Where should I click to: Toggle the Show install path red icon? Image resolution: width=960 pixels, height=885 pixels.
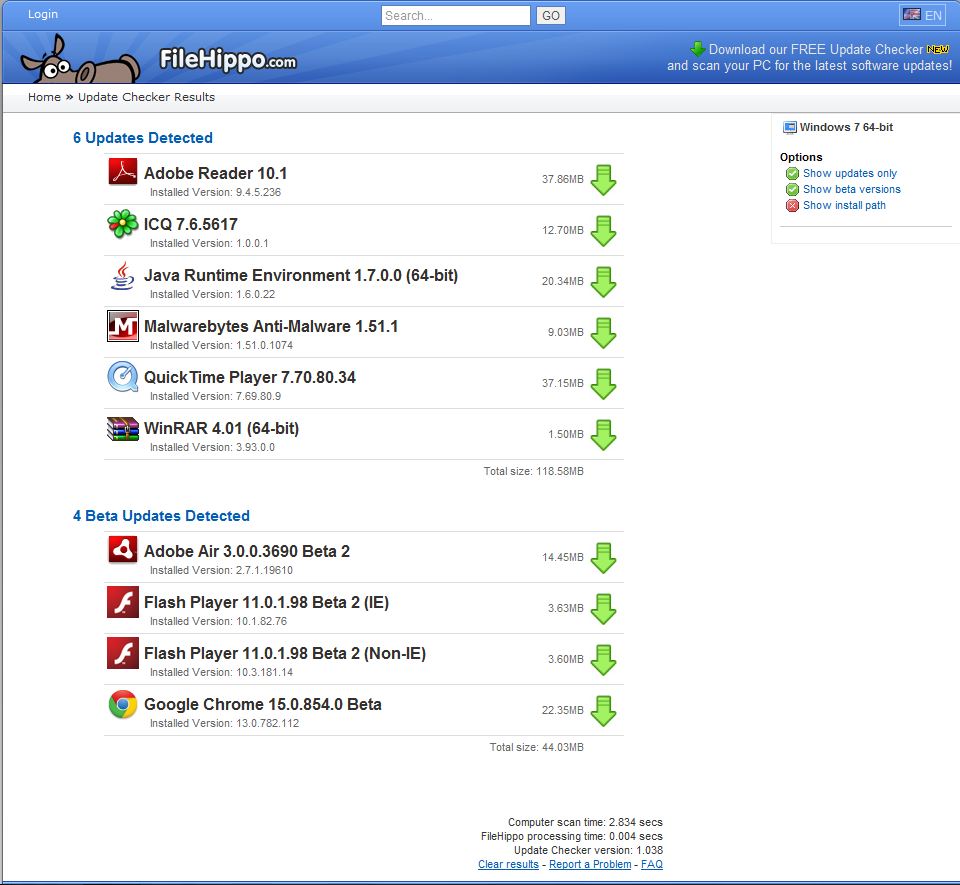792,205
